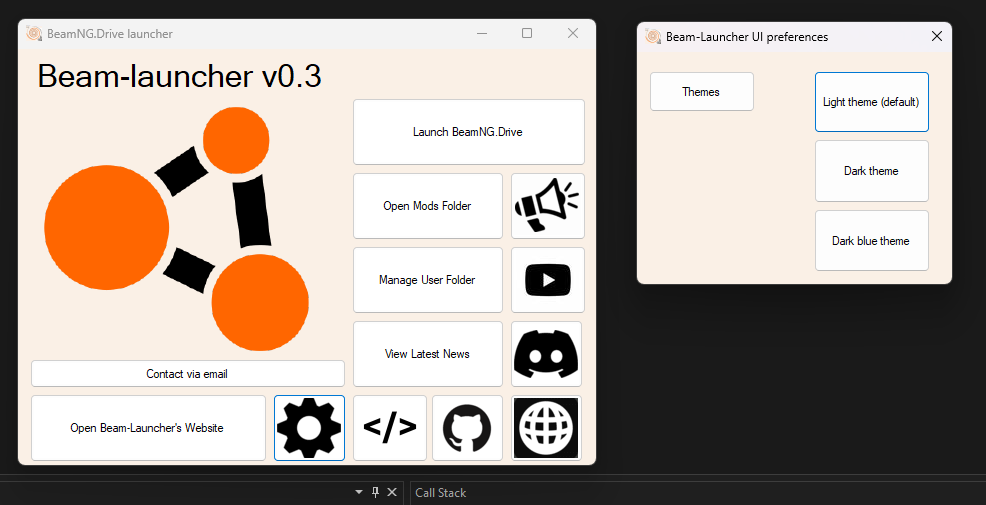This screenshot has height=505, width=986.
Task: Click the Beam-launcher v0.3 heading
Action: click(x=180, y=76)
